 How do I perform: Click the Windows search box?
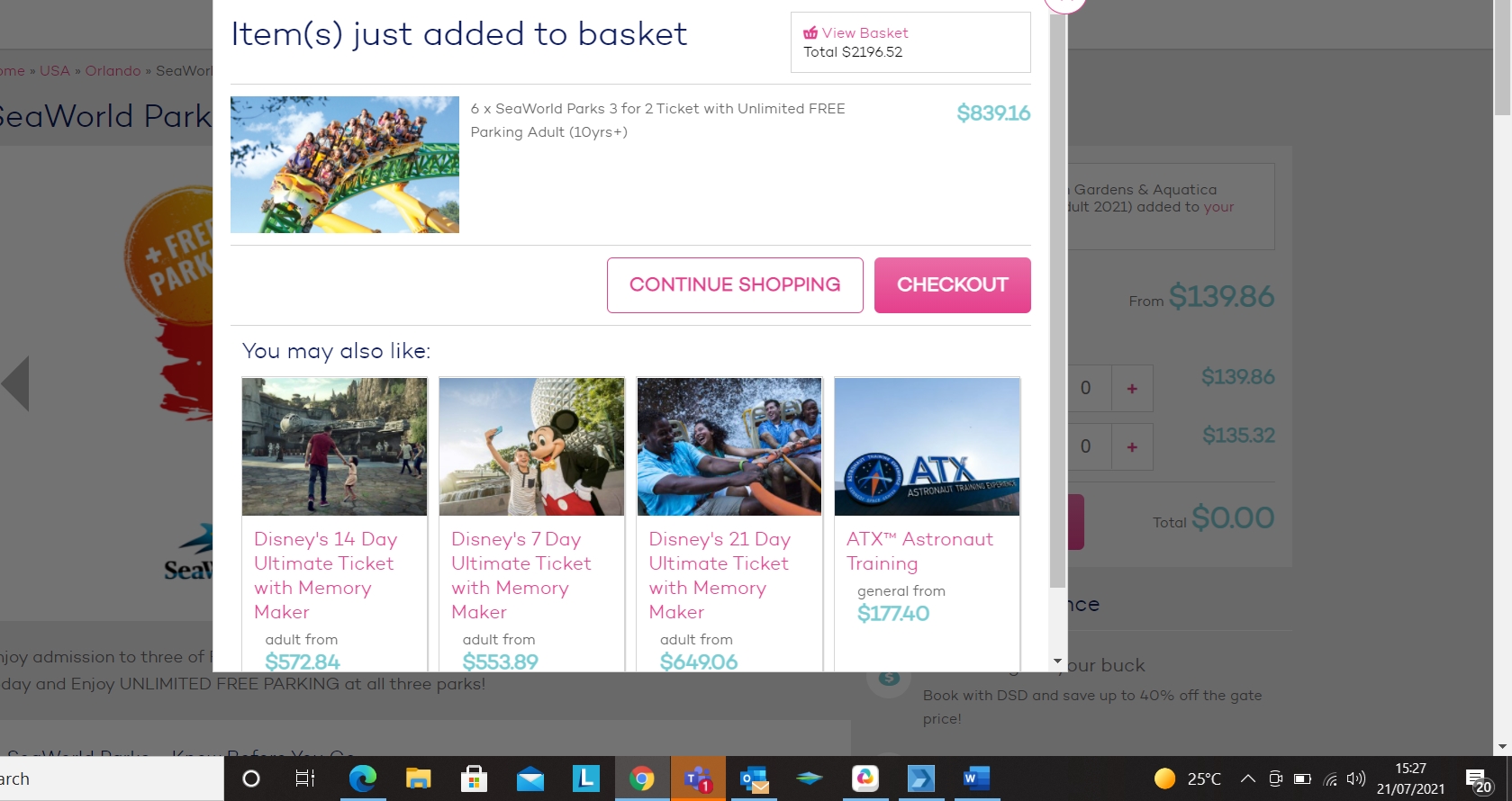click(x=112, y=778)
